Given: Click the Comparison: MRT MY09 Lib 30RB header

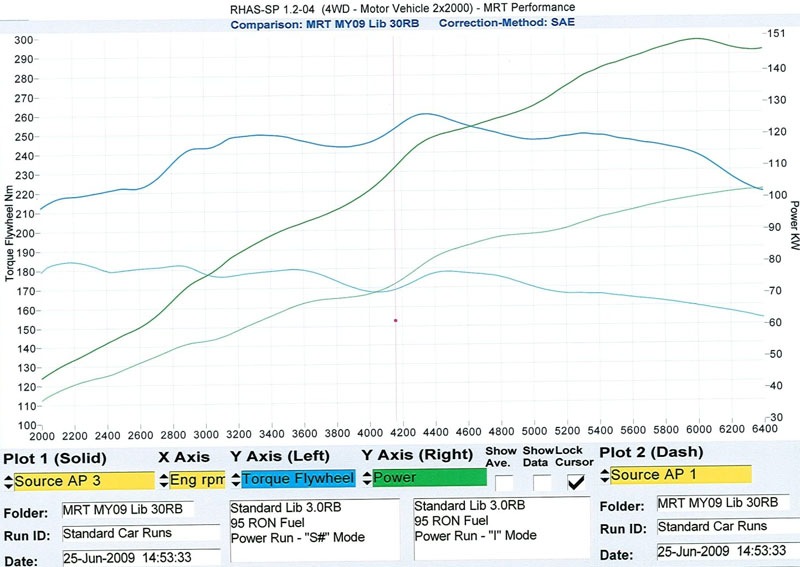Looking at the screenshot, I should (324, 24).
